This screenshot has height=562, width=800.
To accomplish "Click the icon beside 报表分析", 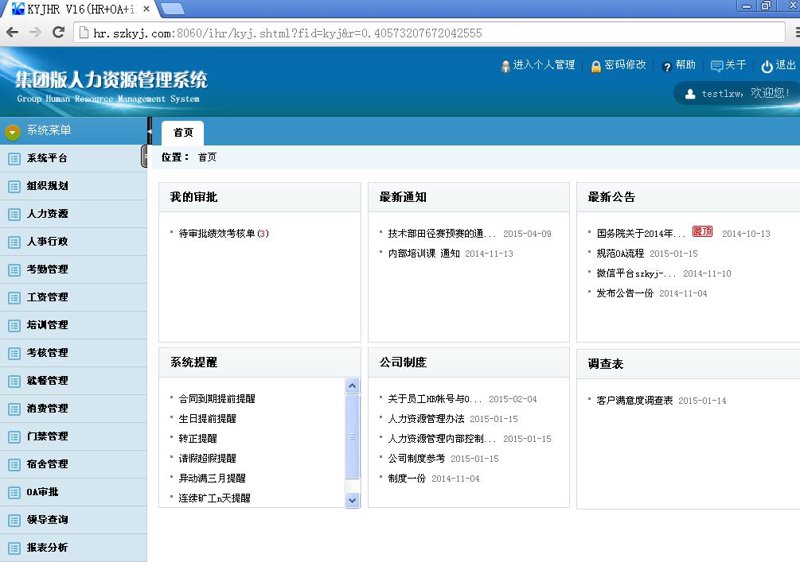I will click(14, 548).
